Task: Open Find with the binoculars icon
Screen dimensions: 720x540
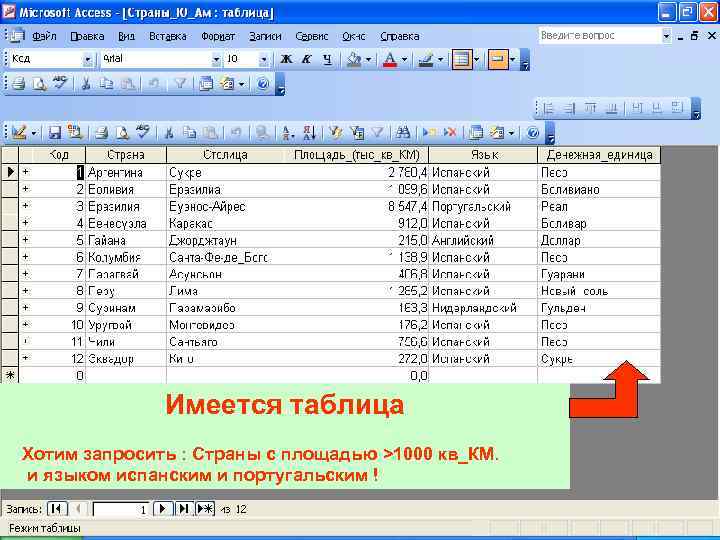Action: click(403, 133)
